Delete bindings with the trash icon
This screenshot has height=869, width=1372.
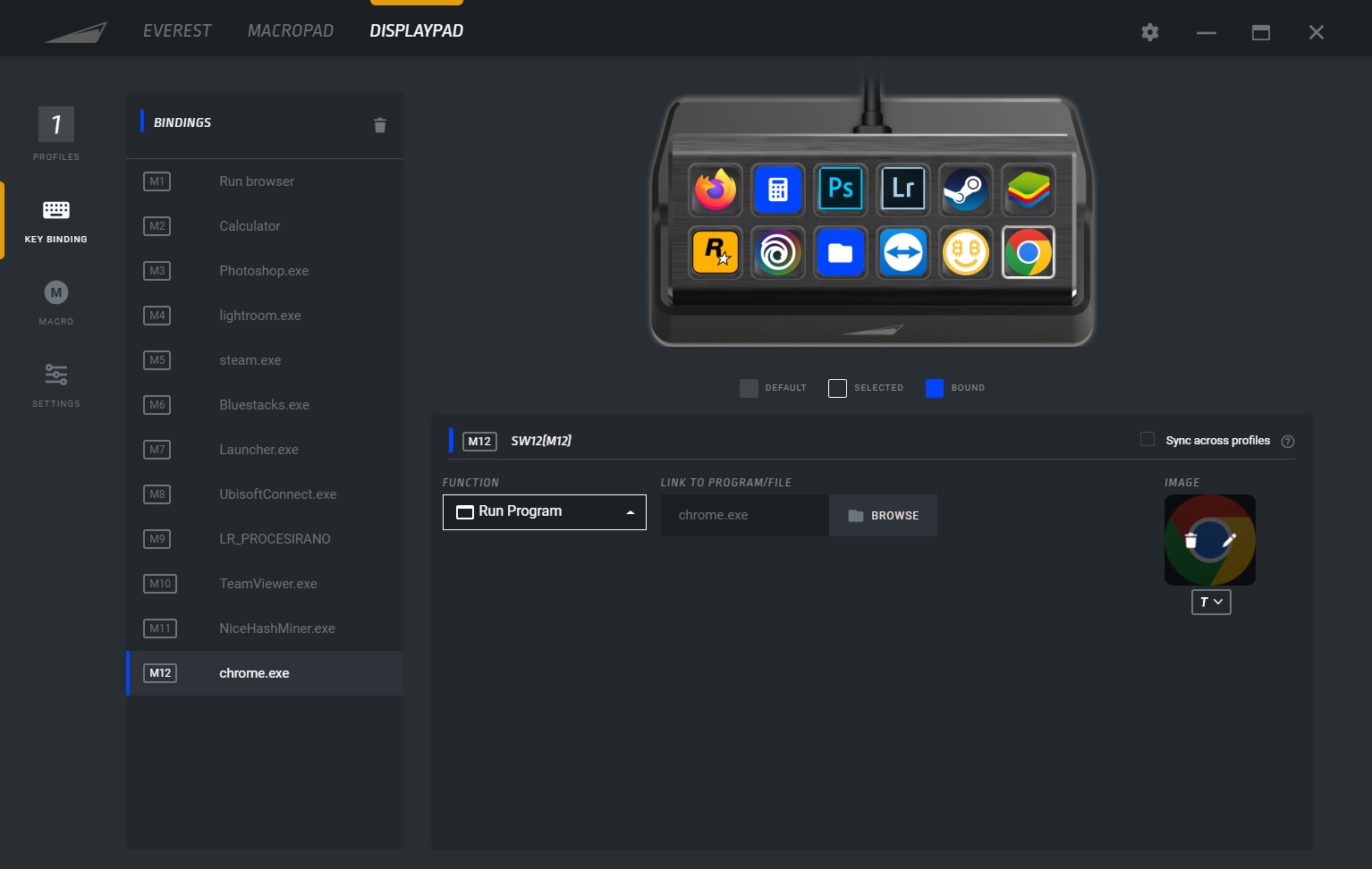click(380, 125)
